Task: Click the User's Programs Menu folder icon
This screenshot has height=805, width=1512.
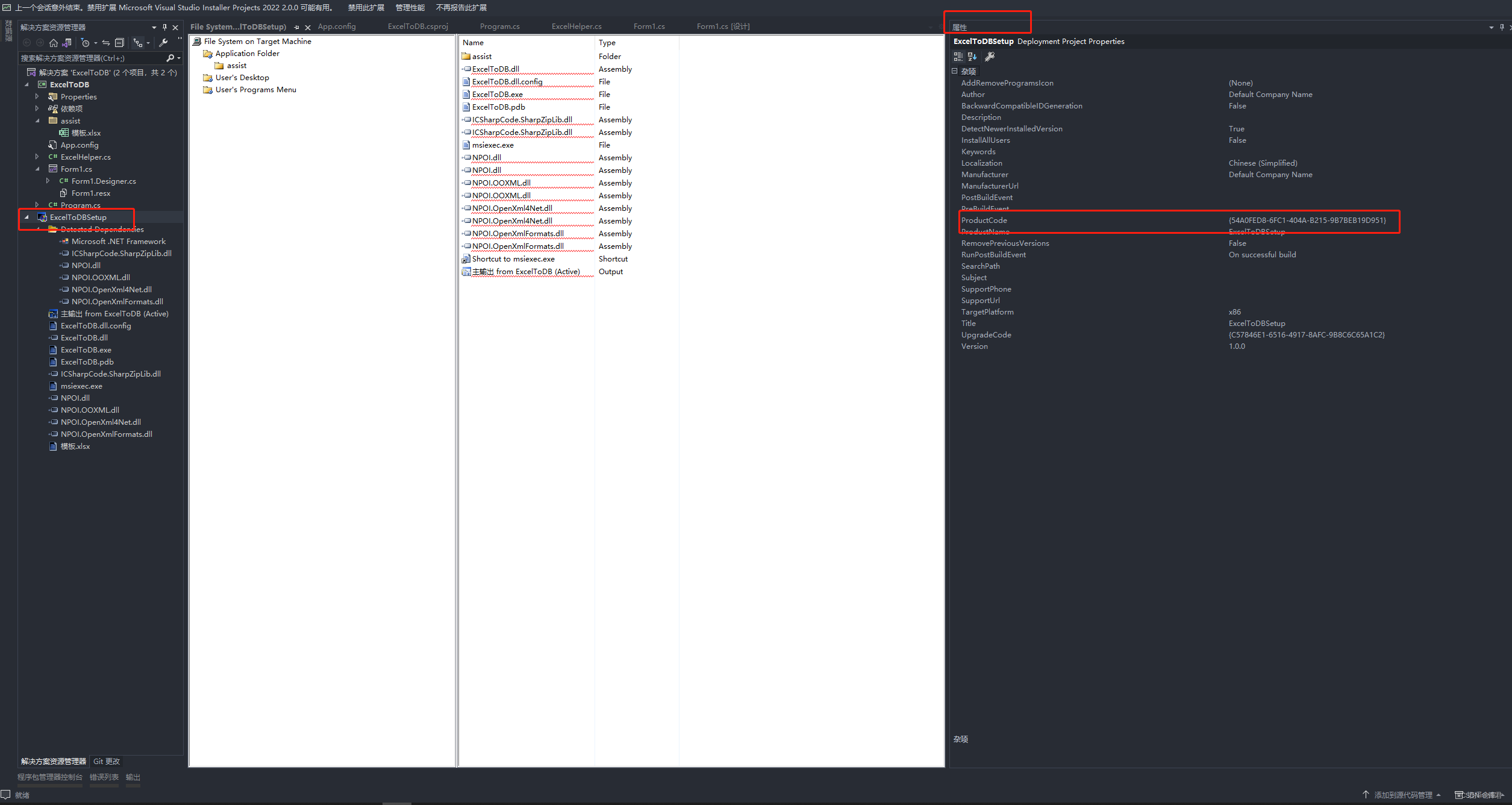Action: pos(208,90)
